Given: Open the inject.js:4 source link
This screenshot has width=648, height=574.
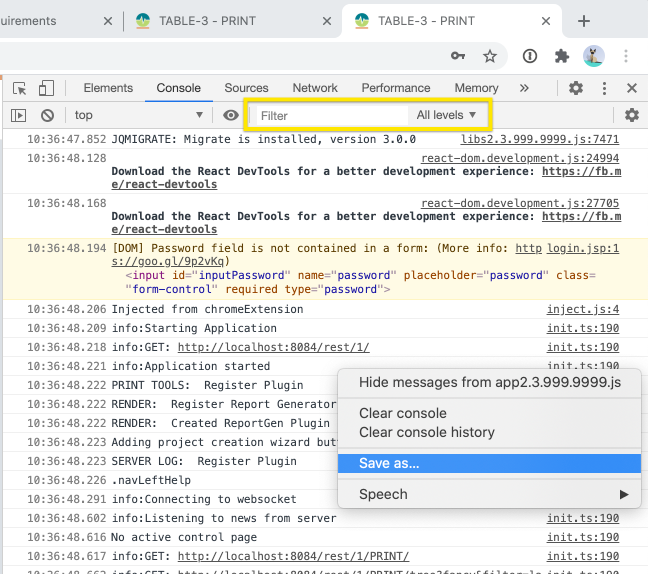Looking at the screenshot, I should [x=582, y=309].
